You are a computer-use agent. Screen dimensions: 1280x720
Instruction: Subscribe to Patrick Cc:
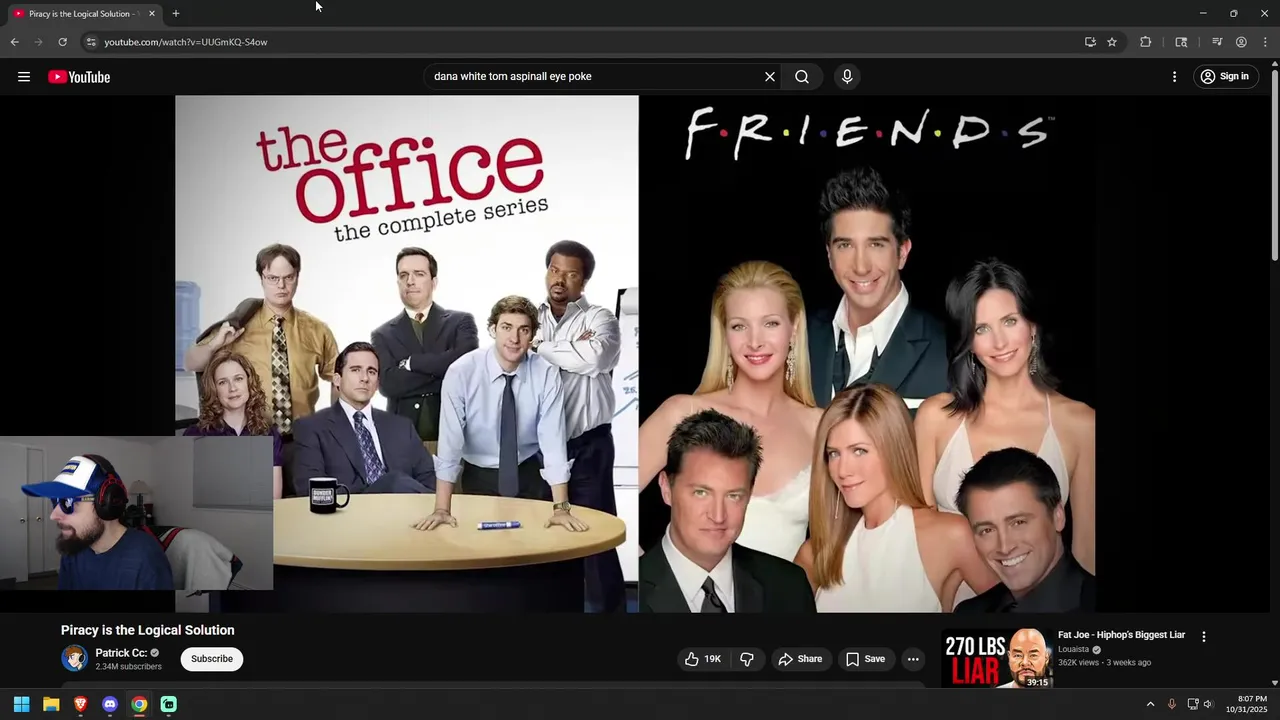coord(212,659)
